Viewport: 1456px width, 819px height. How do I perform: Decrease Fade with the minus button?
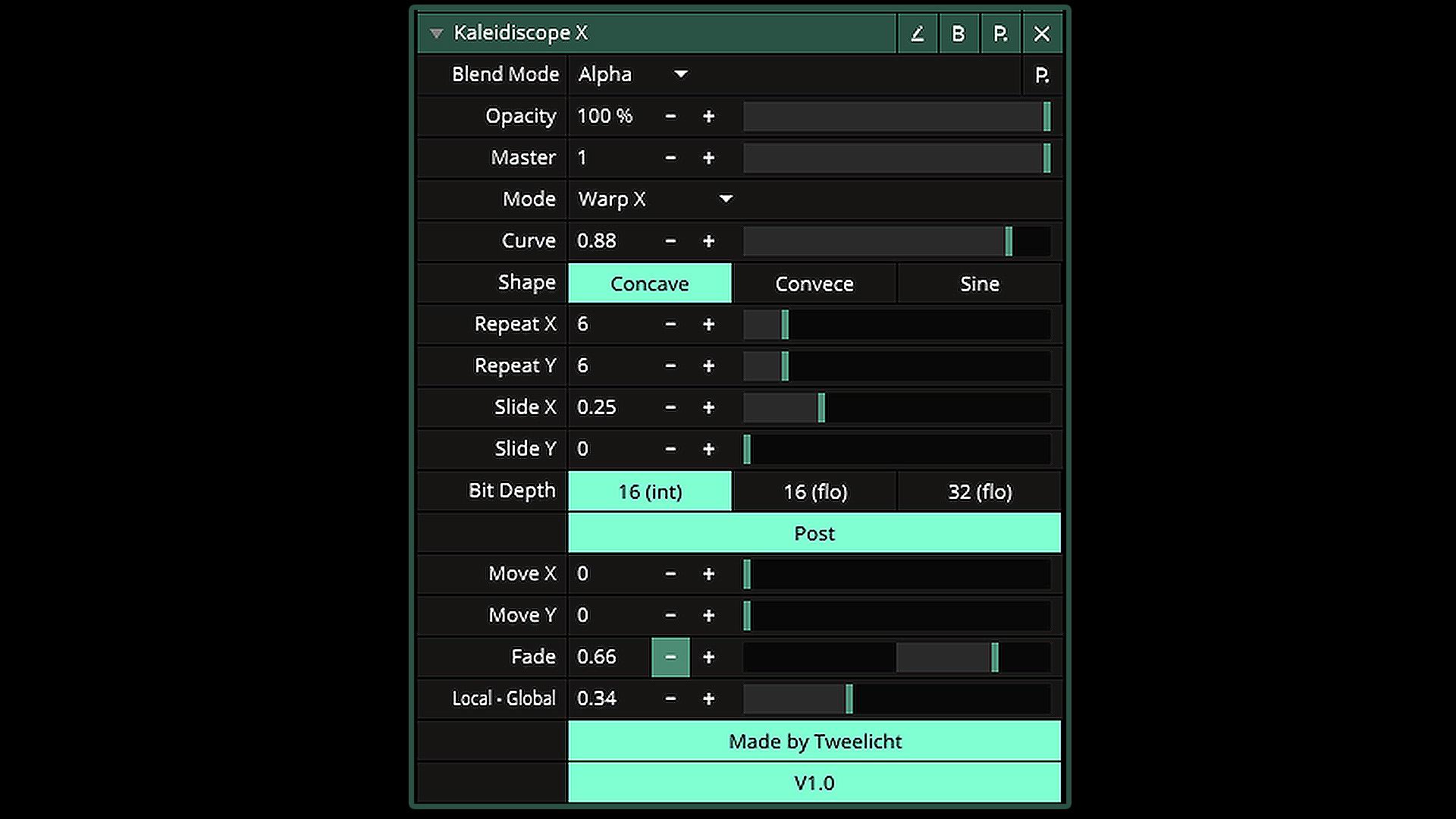670,657
